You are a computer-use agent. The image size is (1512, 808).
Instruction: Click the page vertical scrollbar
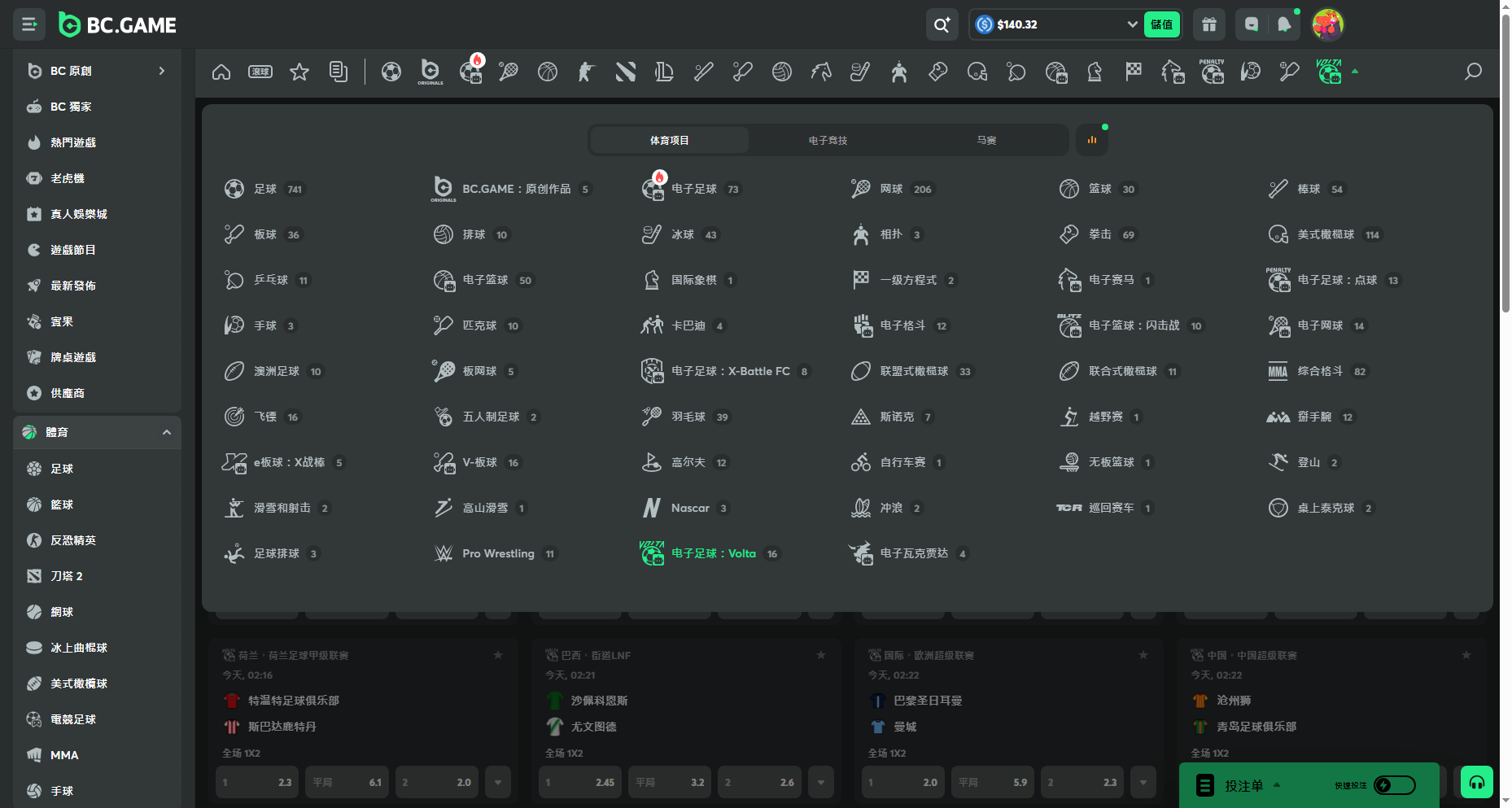pos(1505,163)
